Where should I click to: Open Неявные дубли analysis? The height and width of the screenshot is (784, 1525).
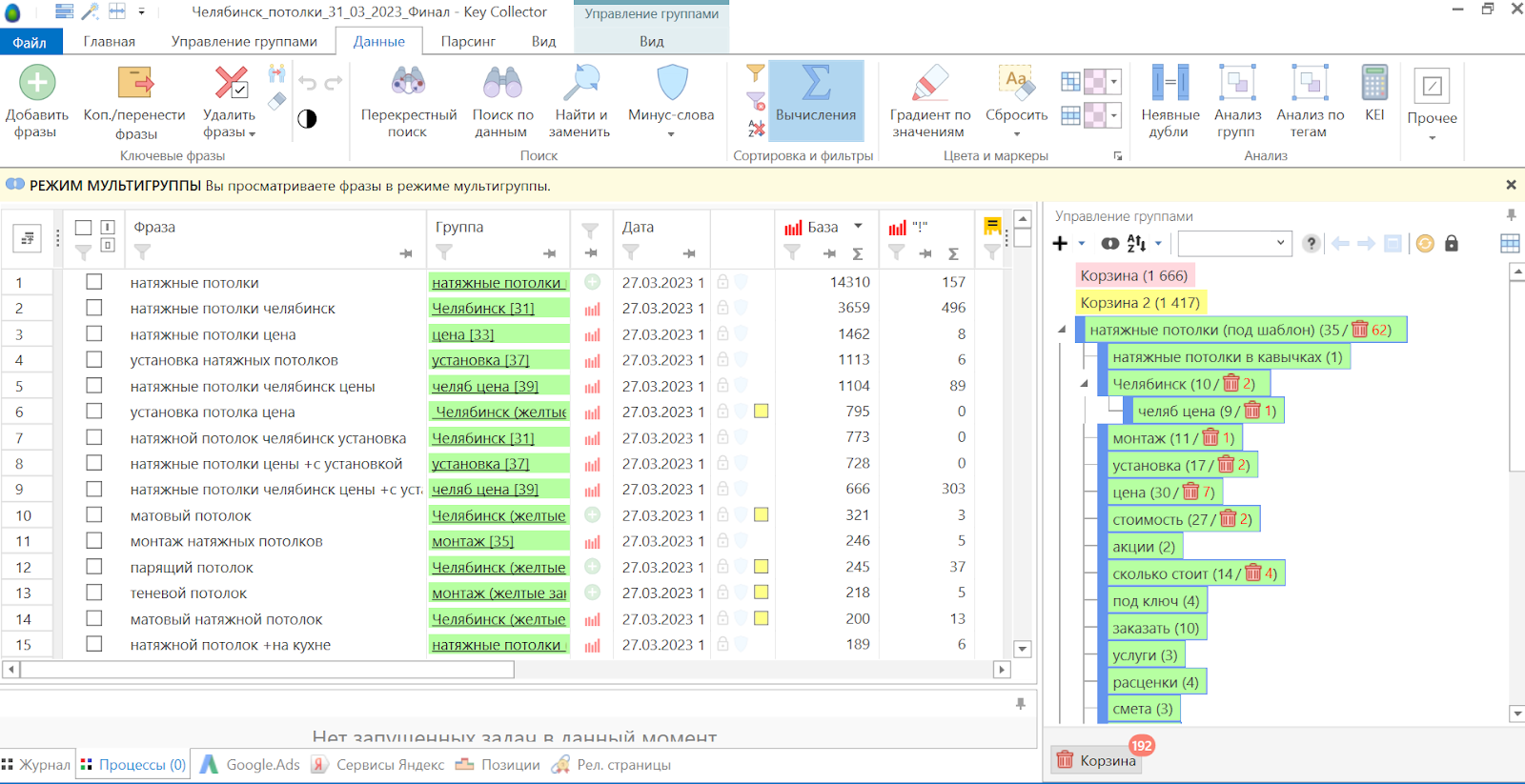pyautogui.click(x=1170, y=83)
